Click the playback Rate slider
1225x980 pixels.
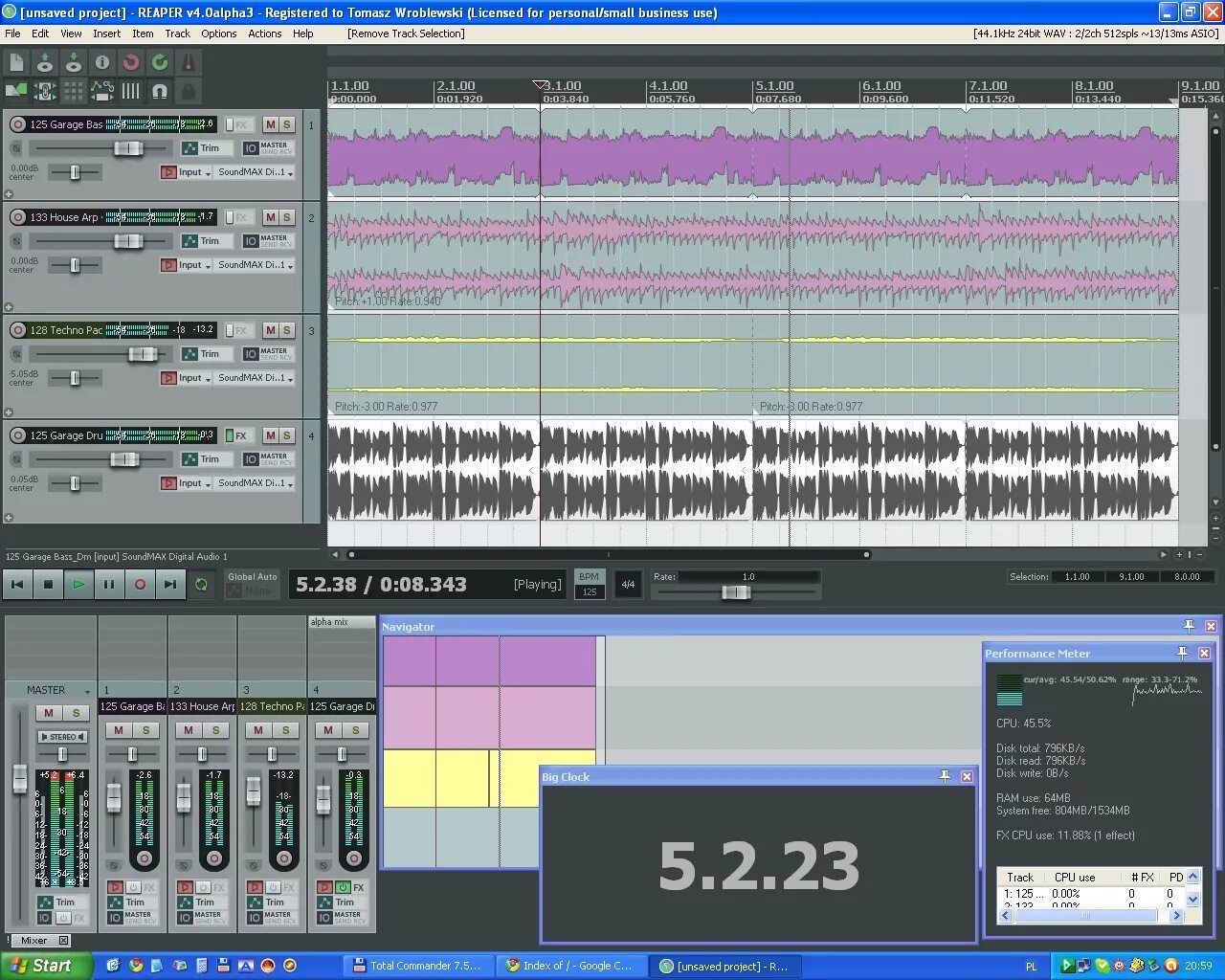point(736,592)
